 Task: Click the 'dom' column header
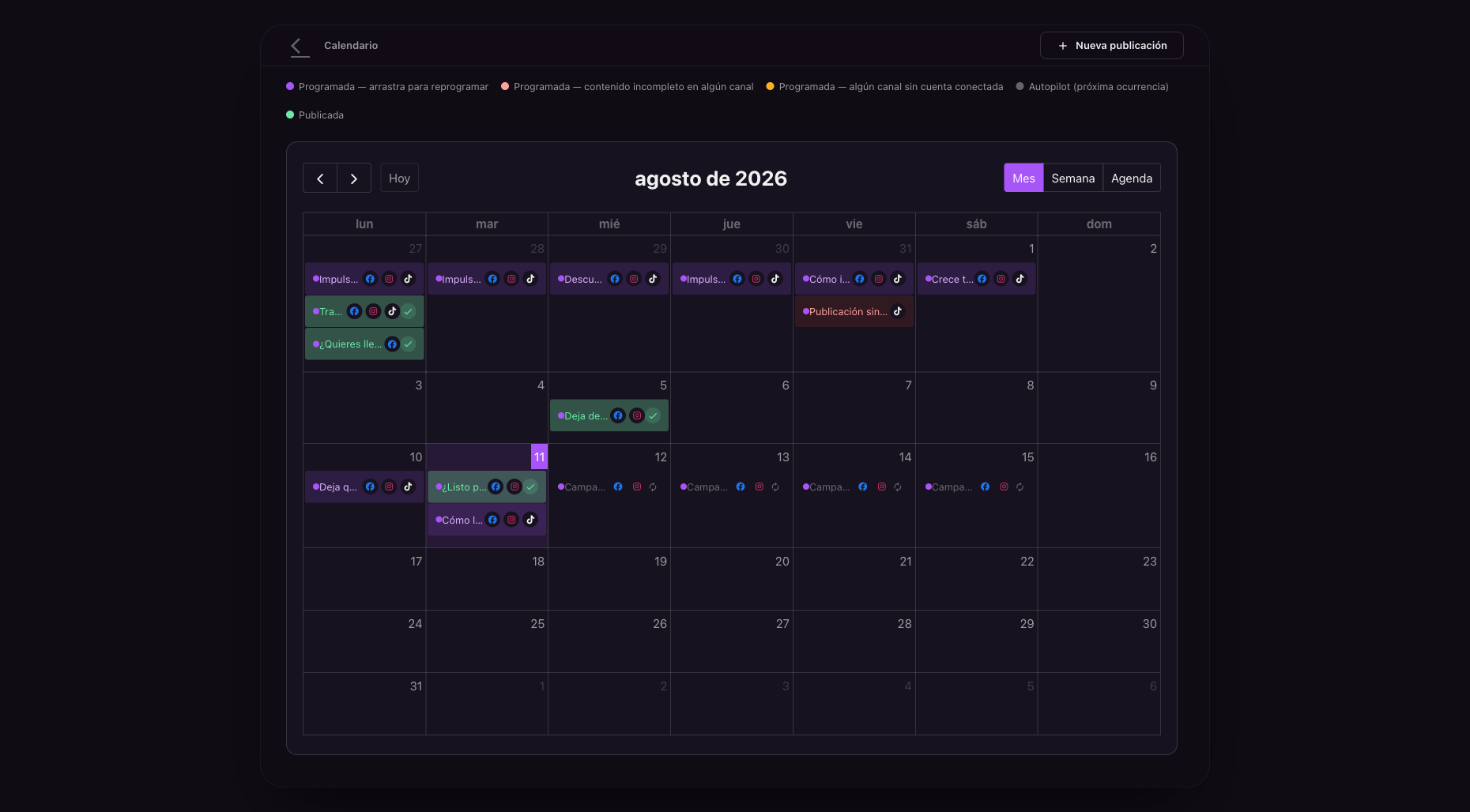point(1099,224)
